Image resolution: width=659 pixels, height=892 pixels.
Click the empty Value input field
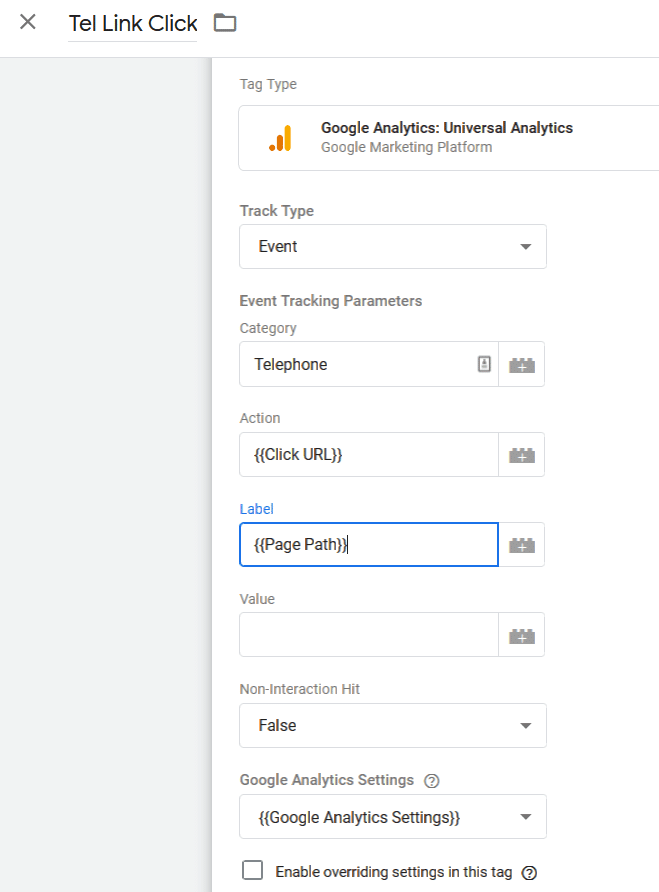pyautogui.click(x=369, y=635)
